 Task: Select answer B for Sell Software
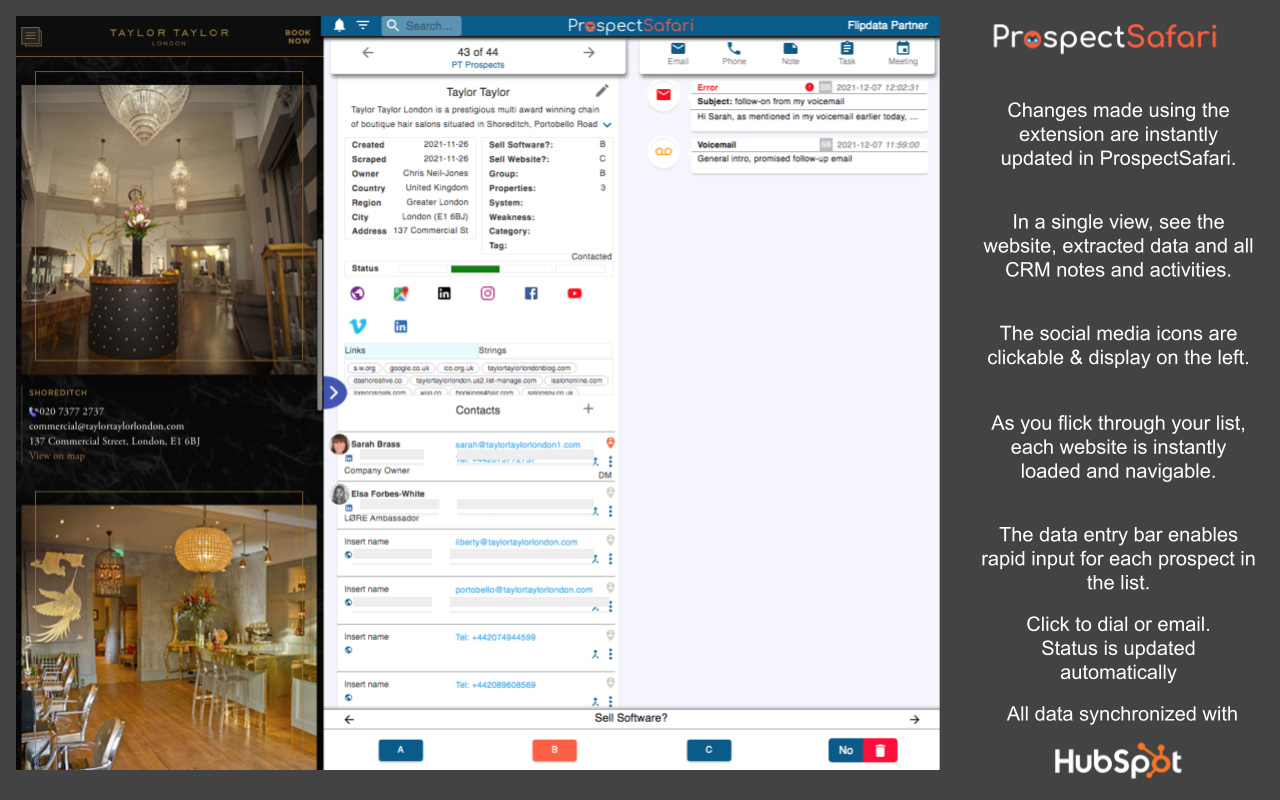[554, 749]
